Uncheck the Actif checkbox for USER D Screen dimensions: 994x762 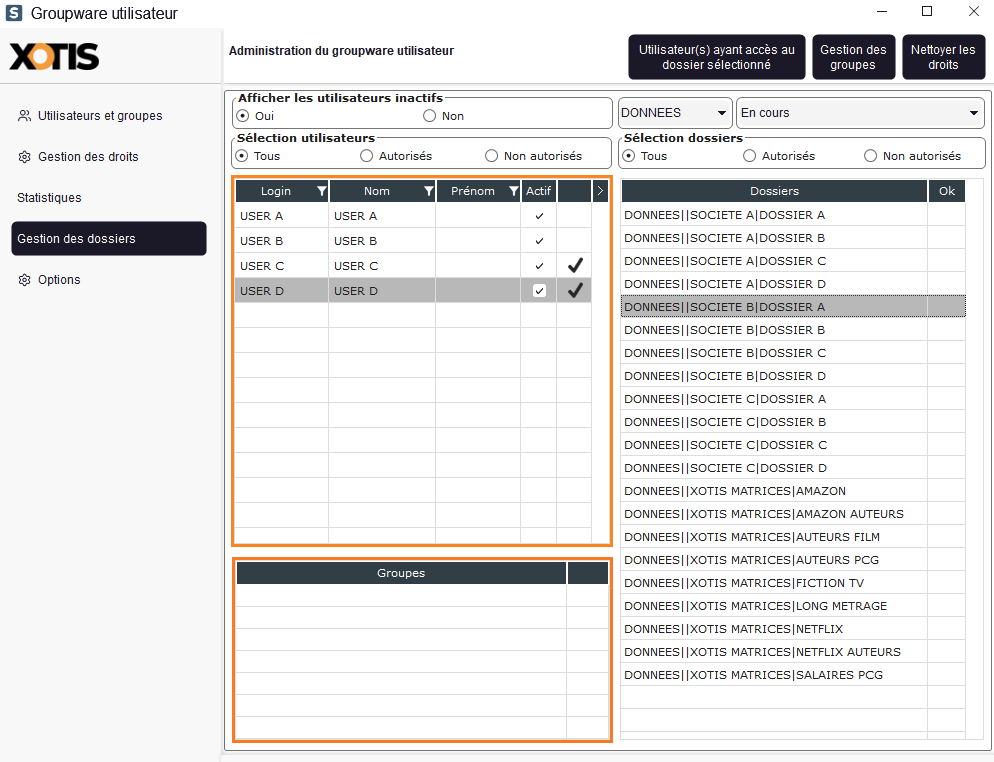pyautogui.click(x=539, y=290)
